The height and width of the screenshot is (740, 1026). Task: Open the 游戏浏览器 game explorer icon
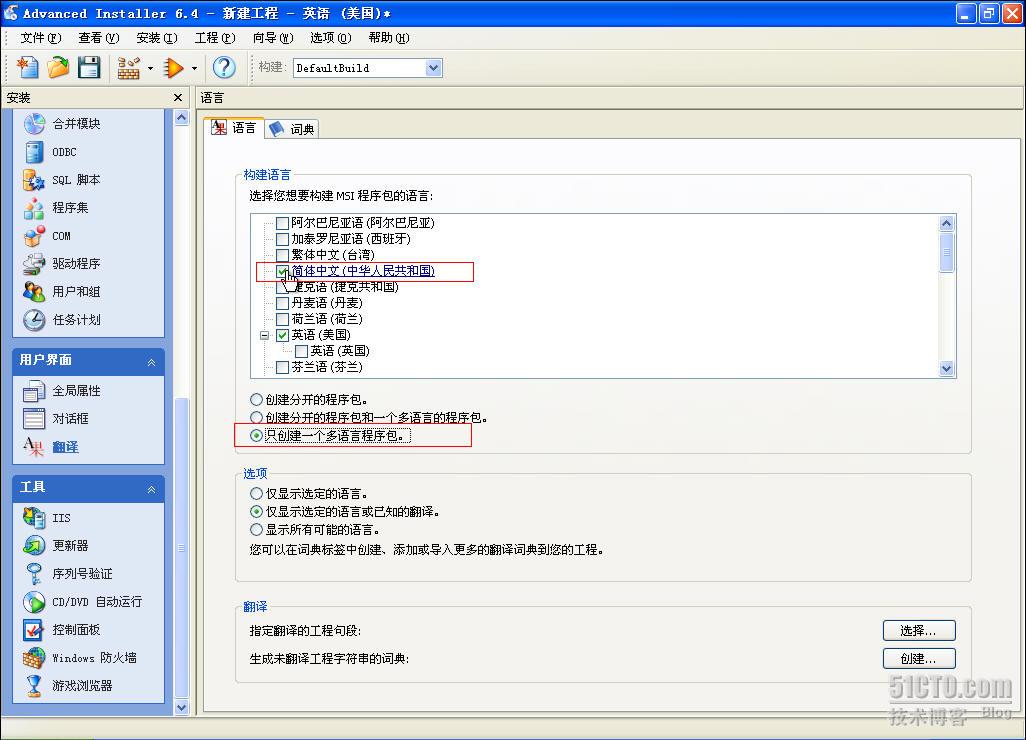pos(34,686)
